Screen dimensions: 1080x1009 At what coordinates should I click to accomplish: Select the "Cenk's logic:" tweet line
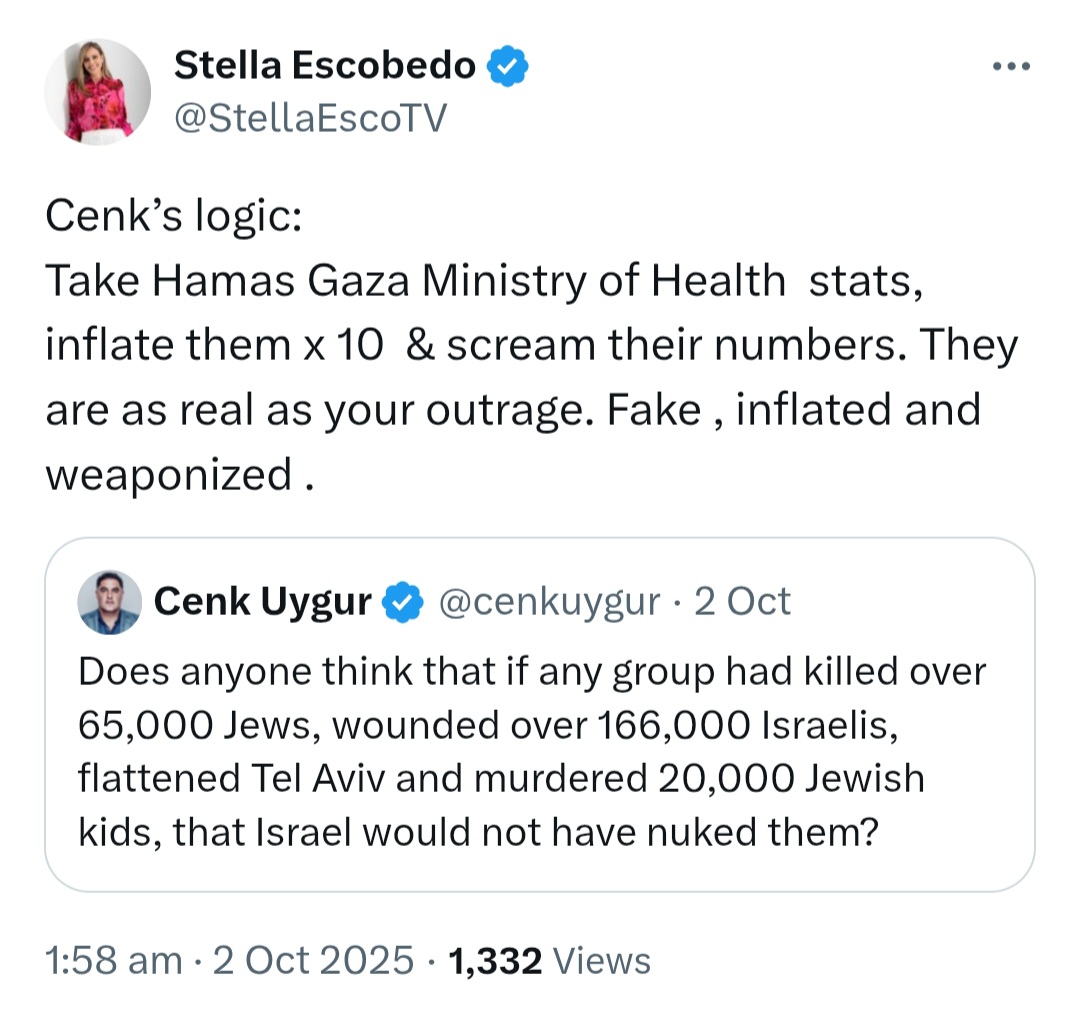tap(174, 216)
